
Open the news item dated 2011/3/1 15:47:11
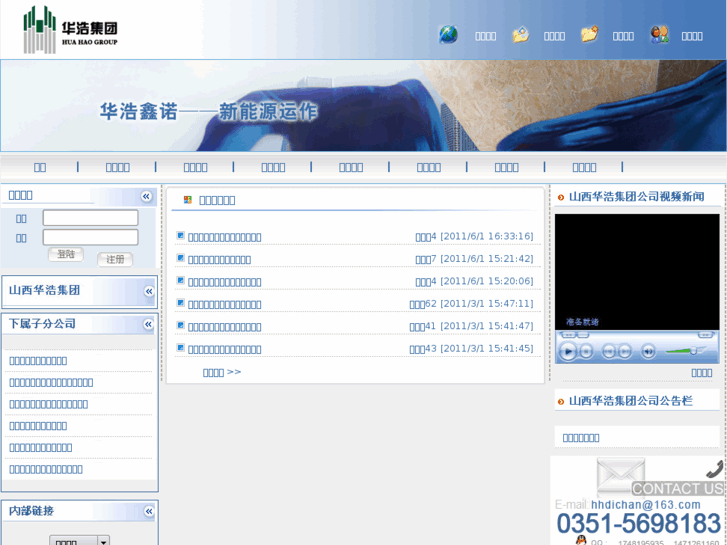[224, 304]
